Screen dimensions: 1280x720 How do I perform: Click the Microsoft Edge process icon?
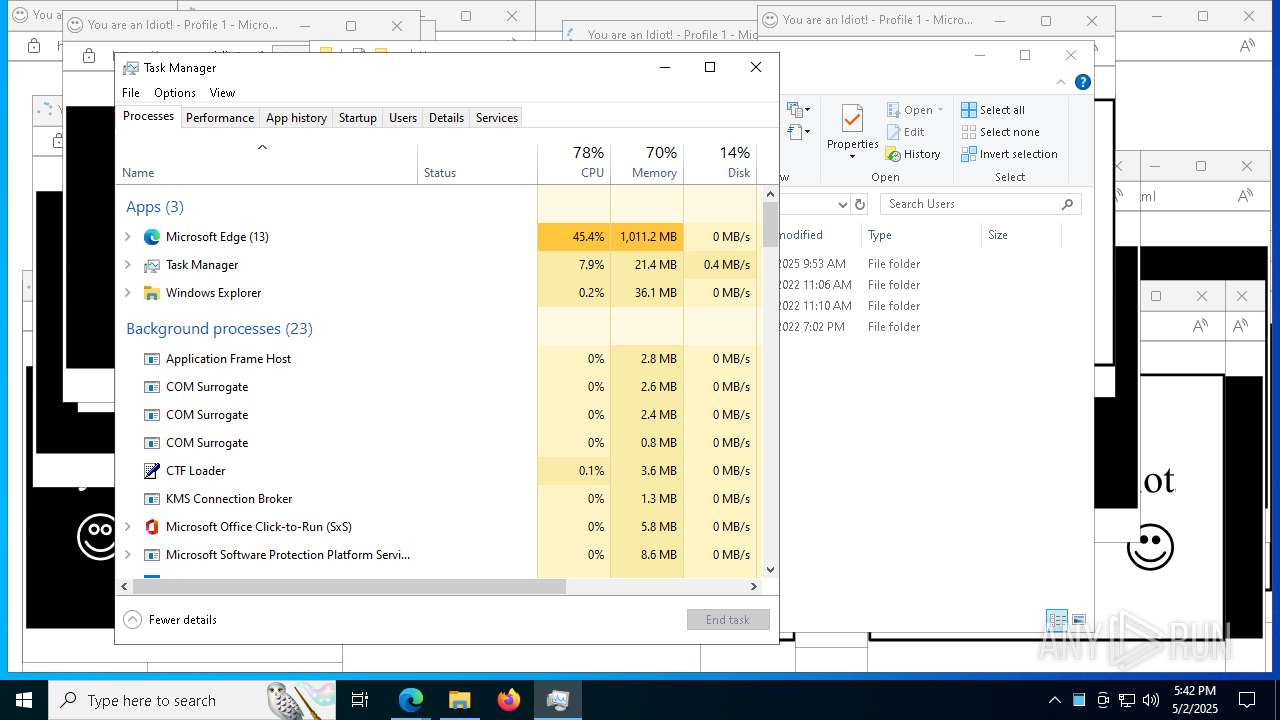coord(152,237)
